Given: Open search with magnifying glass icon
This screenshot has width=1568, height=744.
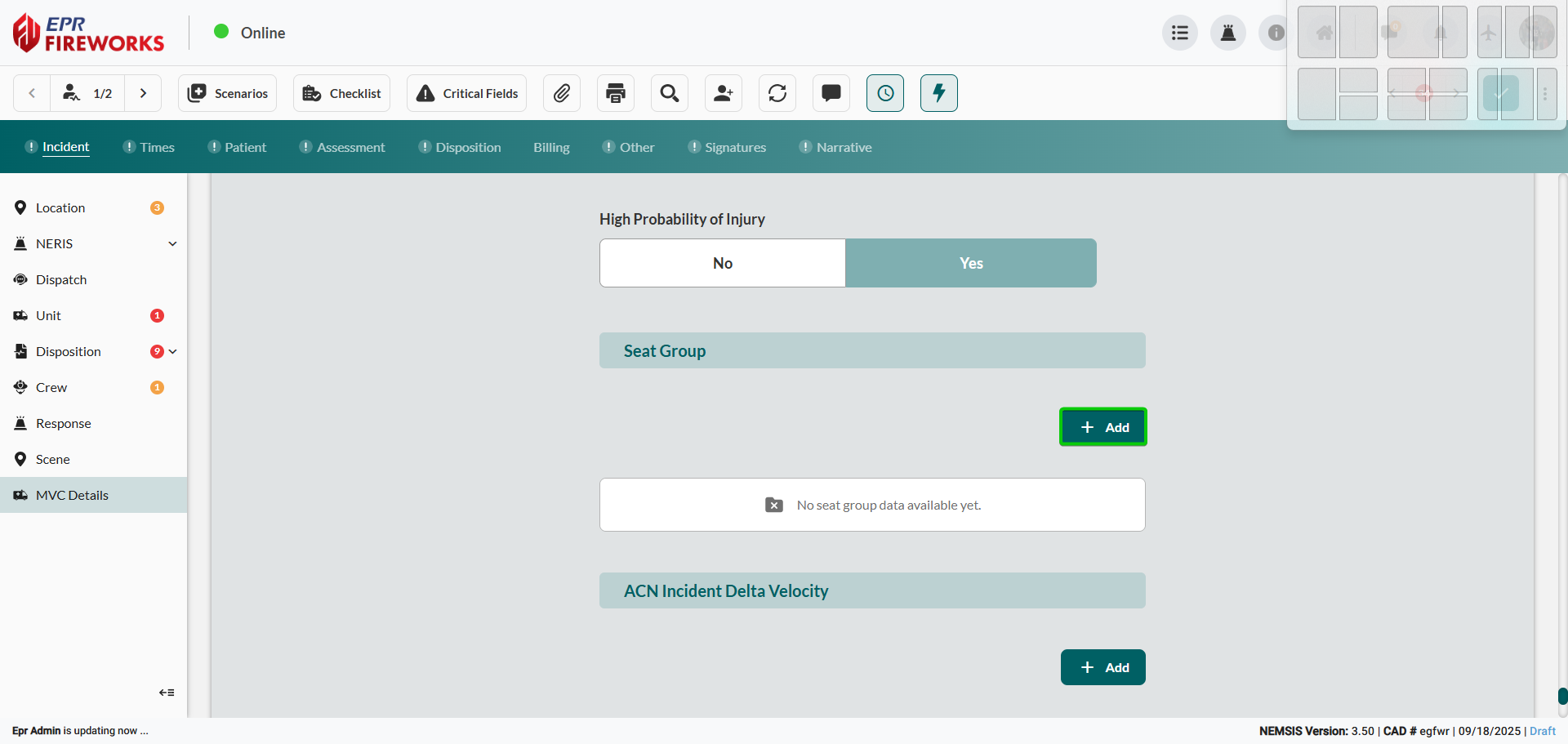Looking at the screenshot, I should tap(670, 93).
